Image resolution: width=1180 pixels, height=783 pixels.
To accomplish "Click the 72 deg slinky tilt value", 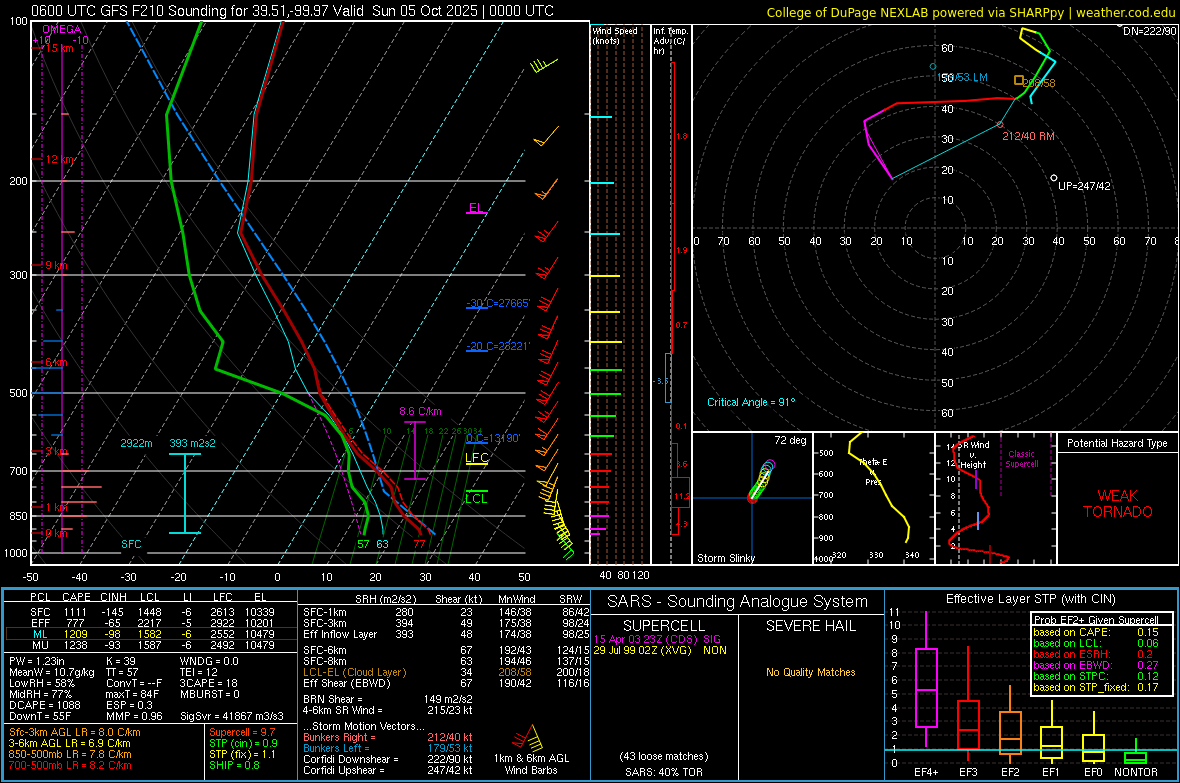I will (x=790, y=440).
